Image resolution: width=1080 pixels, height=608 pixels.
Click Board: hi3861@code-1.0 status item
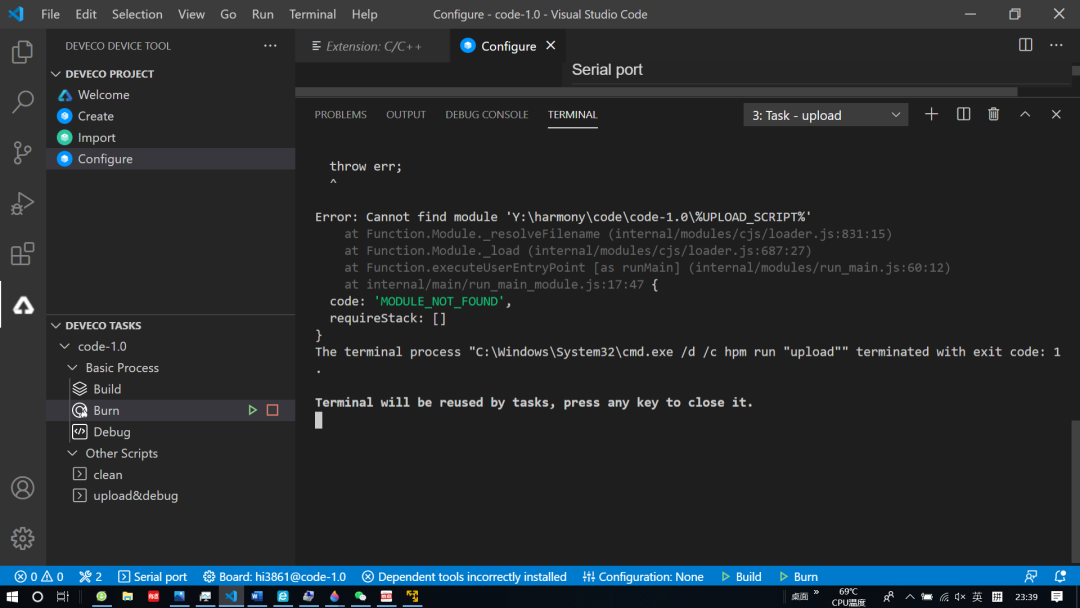274,577
